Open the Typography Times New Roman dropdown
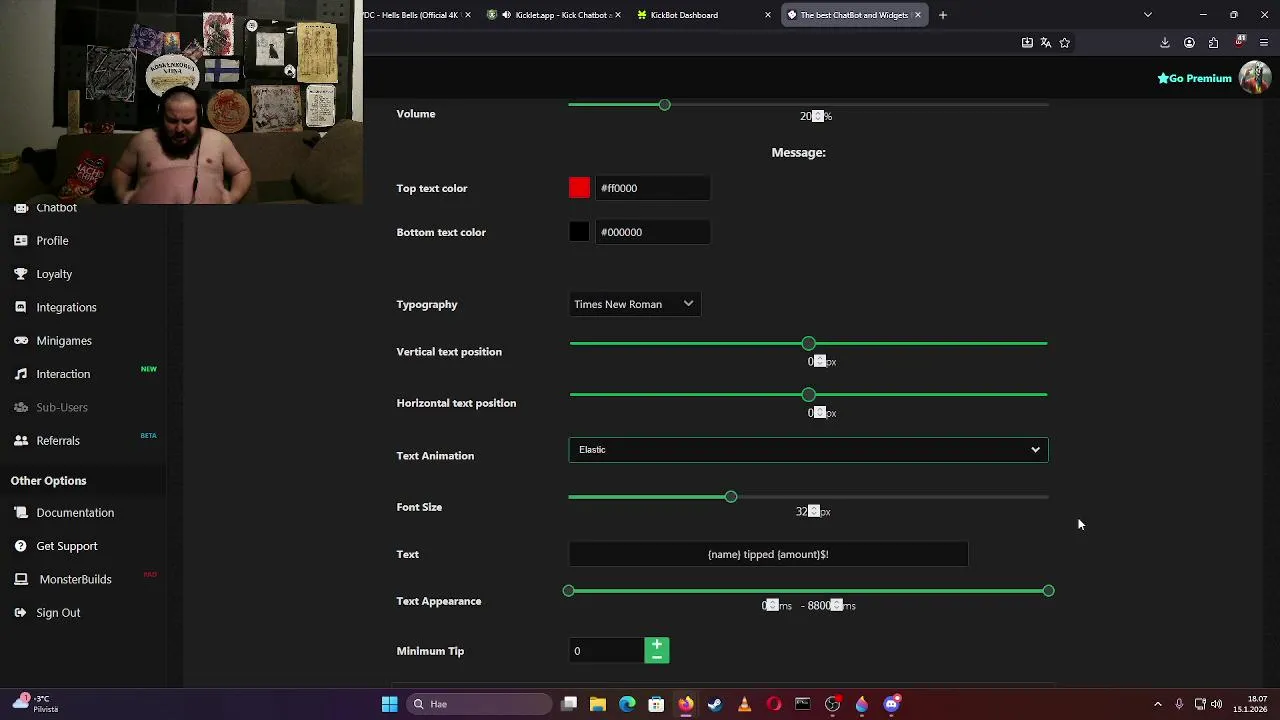The height and width of the screenshot is (720, 1280). pos(634,304)
